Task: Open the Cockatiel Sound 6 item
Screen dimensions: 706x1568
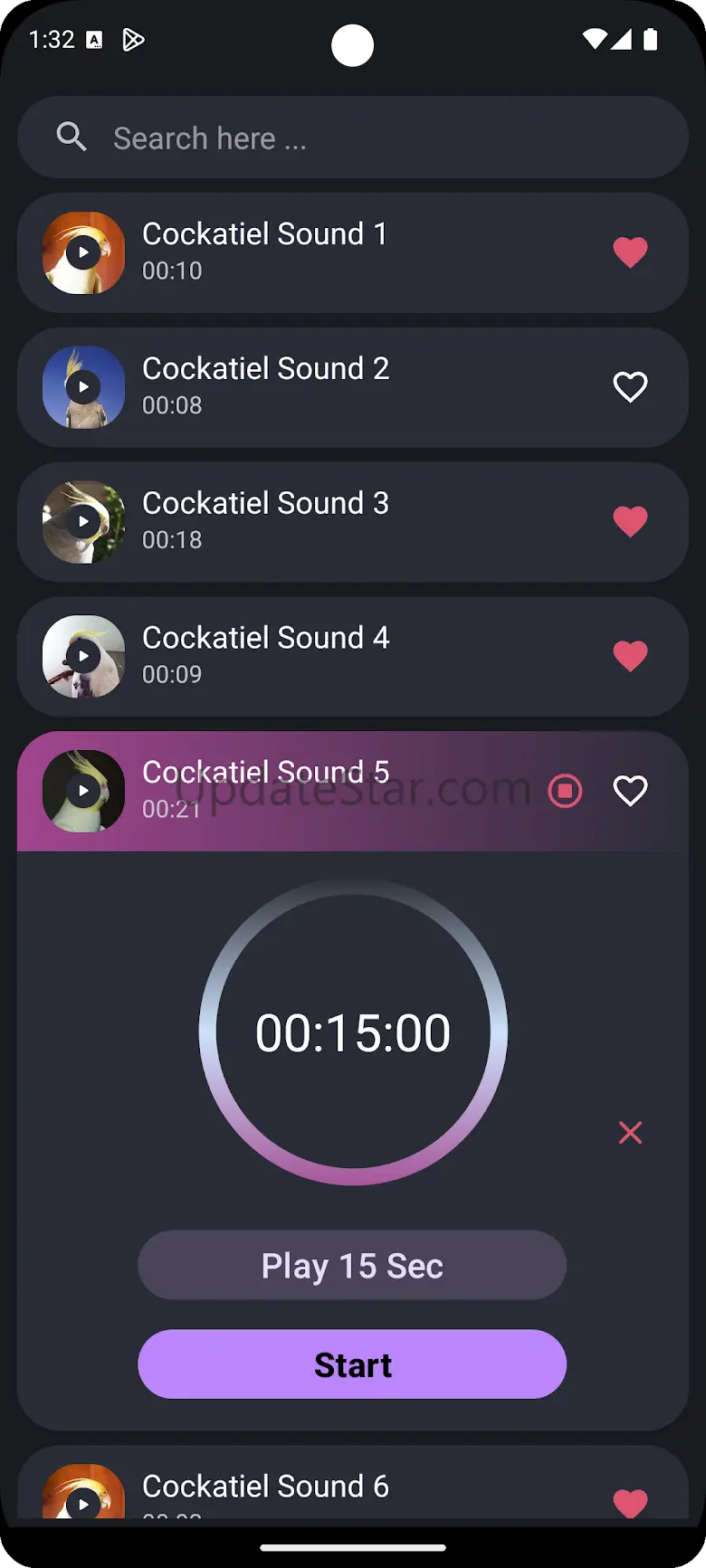Action: (x=353, y=1484)
